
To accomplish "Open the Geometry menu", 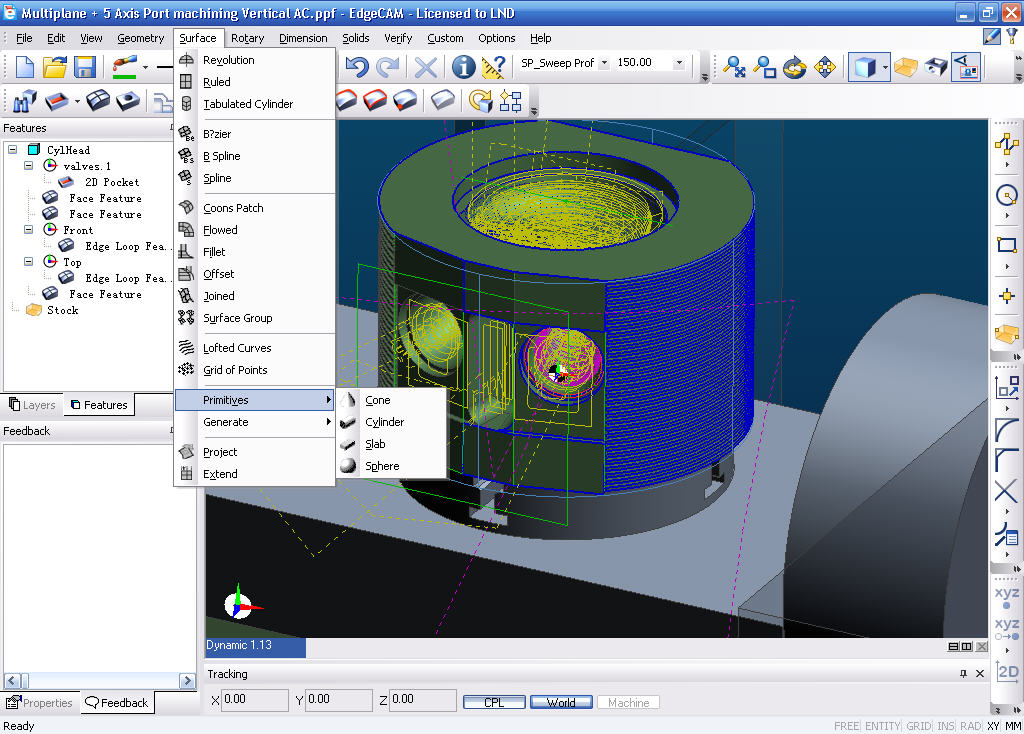I will click(x=140, y=38).
